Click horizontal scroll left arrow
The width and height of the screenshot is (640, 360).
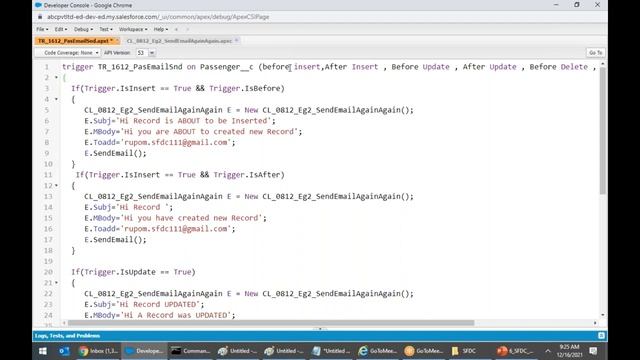coord(64,323)
